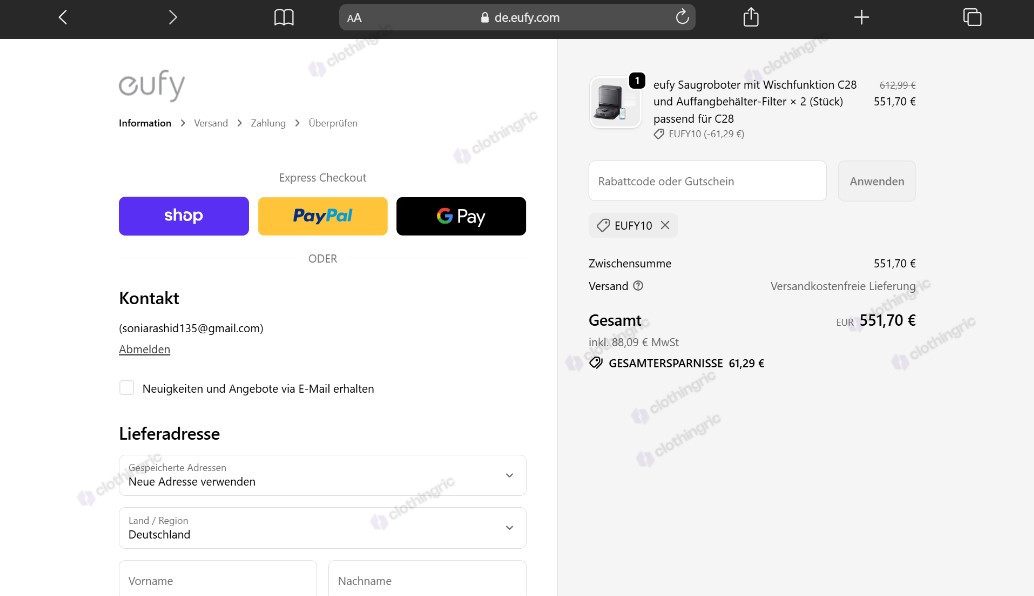The height and width of the screenshot is (596, 1034).
Task: Click the Rabattcode oder Gutschein field
Action: [707, 181]
